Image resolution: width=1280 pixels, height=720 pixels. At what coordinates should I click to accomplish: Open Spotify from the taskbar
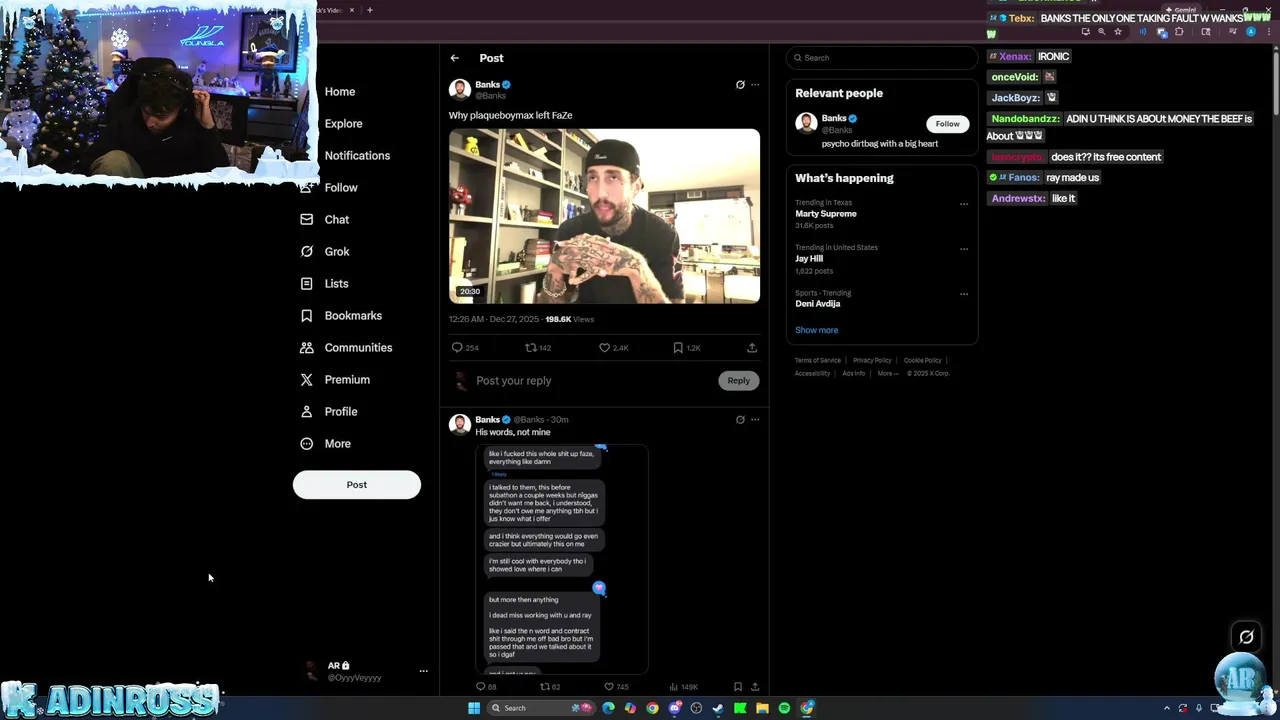coord(784,708)
